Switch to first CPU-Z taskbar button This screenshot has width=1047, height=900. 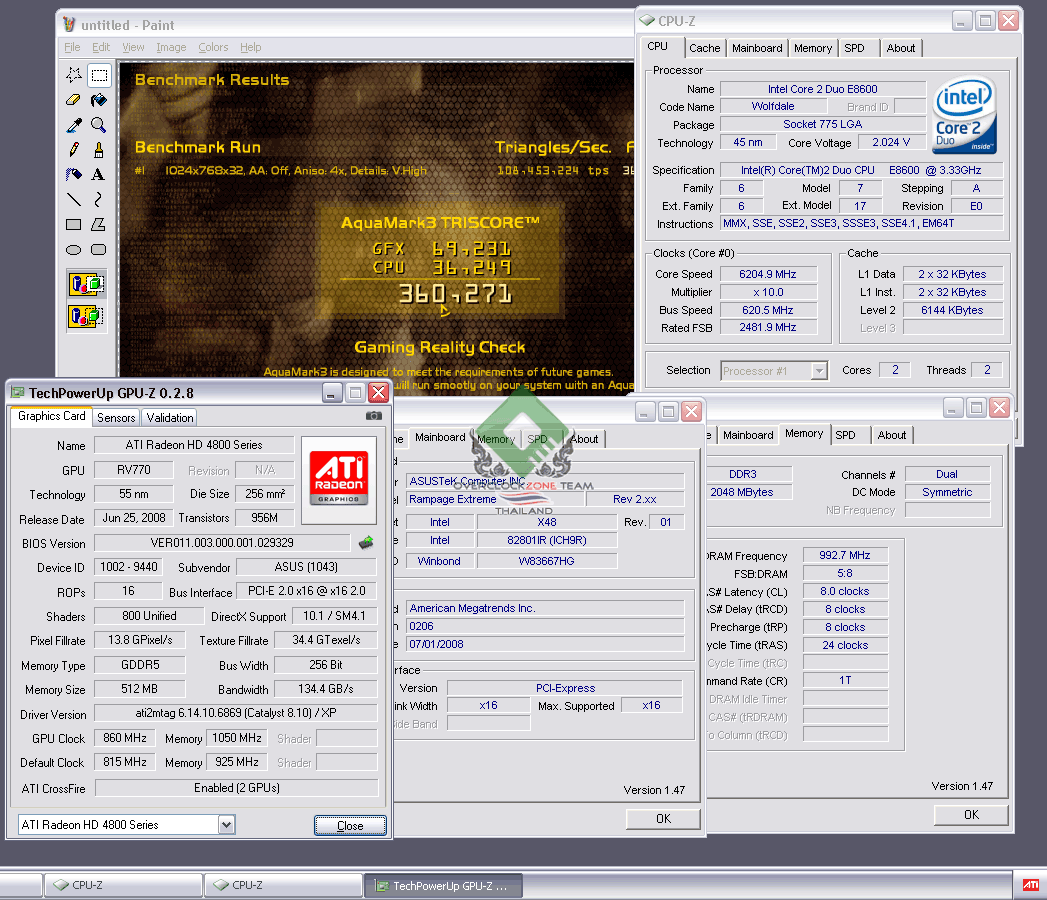123,885
